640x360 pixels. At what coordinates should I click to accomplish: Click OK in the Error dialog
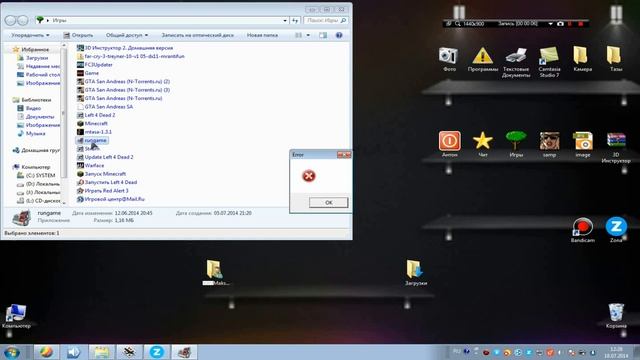328,202
